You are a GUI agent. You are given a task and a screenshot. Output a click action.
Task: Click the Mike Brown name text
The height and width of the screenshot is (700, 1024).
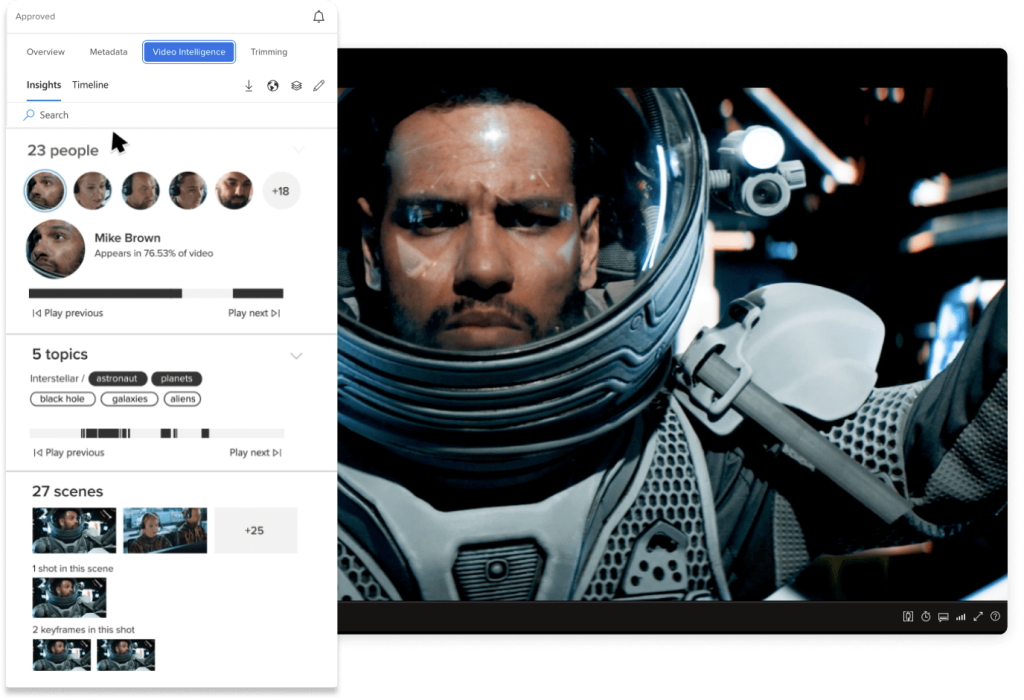pyautogui.click(x=127, y=238)
